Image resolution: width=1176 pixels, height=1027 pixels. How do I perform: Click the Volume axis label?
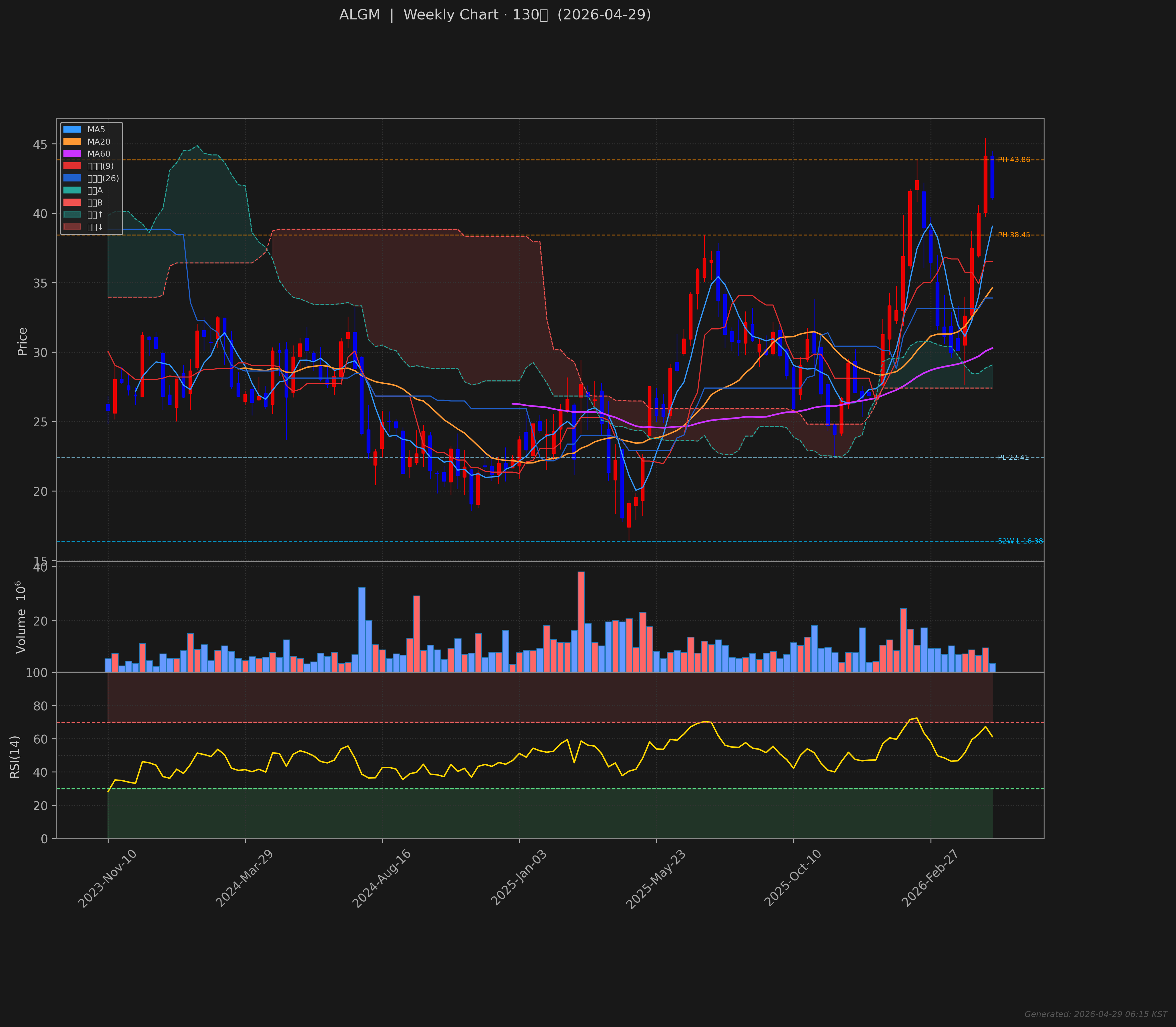pos(21,617)
